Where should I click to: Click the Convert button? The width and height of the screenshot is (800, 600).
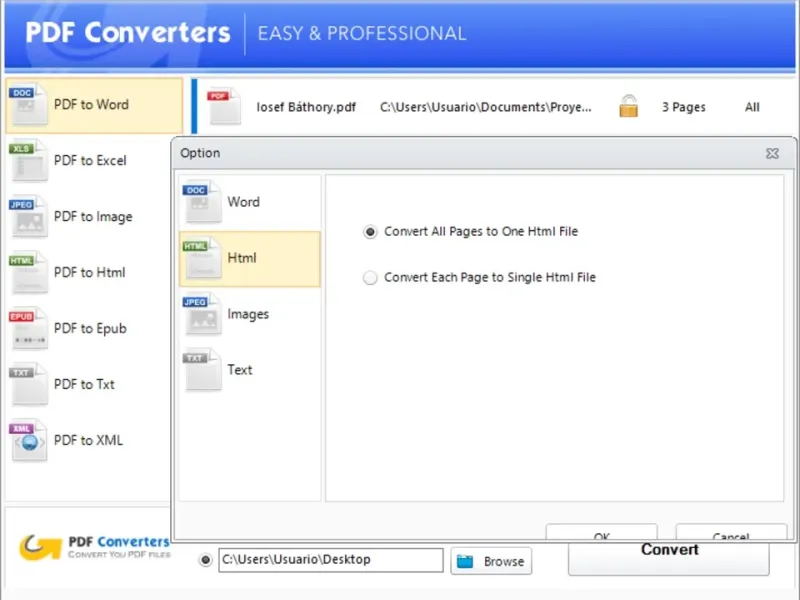(669, 558)
